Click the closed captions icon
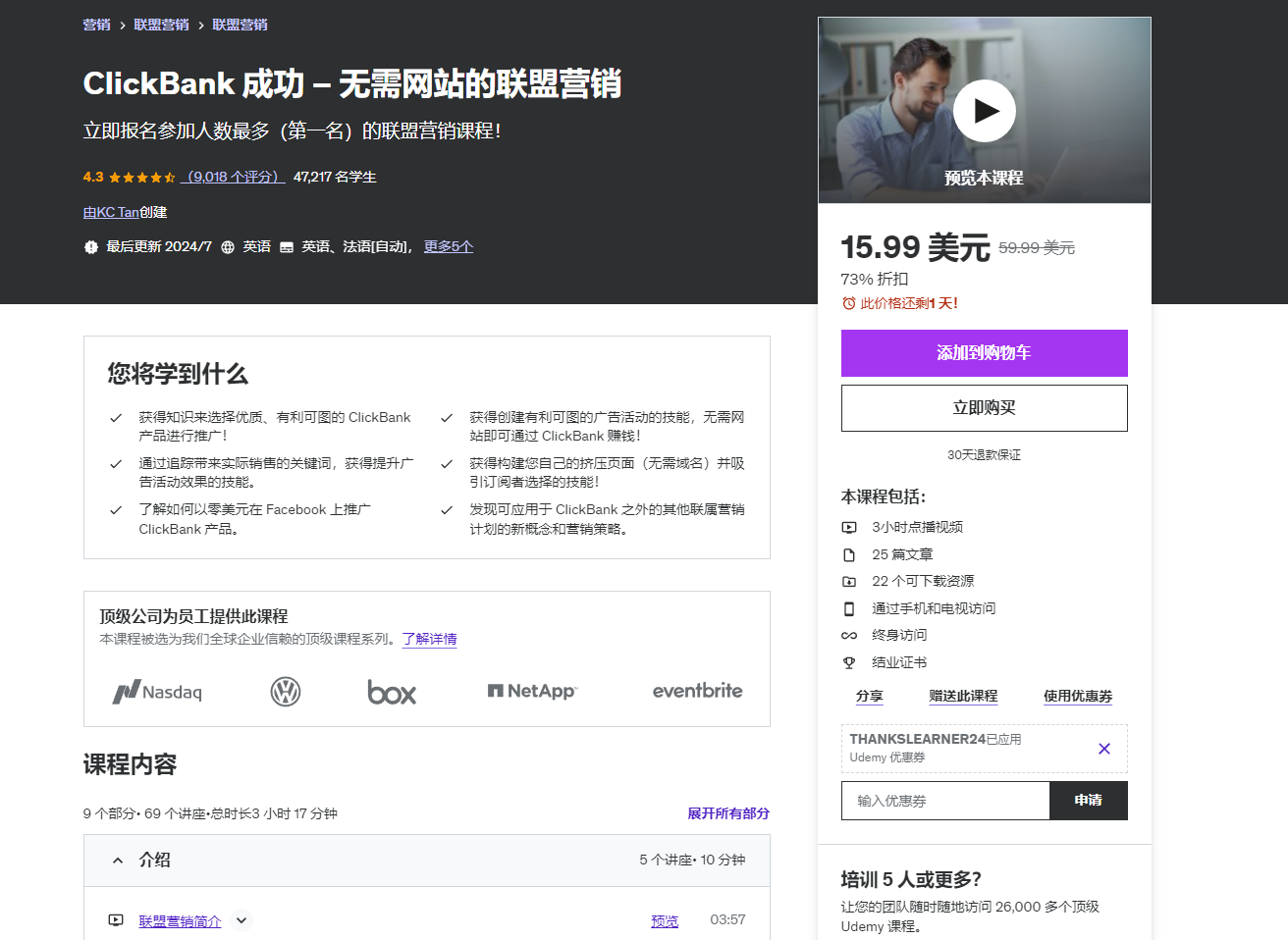The image size is (1288, 940). point(287,247)
